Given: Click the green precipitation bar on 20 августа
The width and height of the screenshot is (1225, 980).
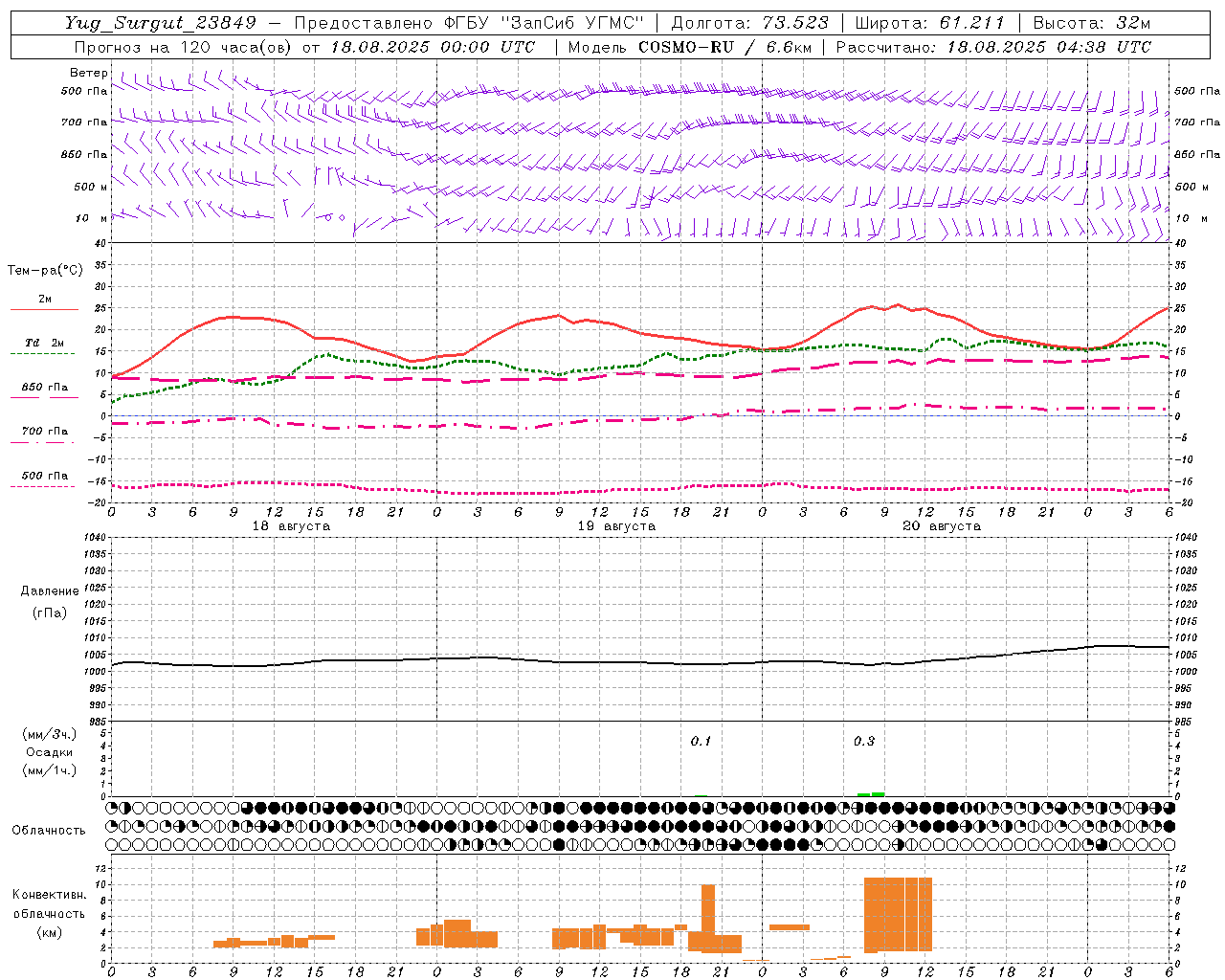Looking at the screenshot, I should pyautogui.click(x=871, y=794).
